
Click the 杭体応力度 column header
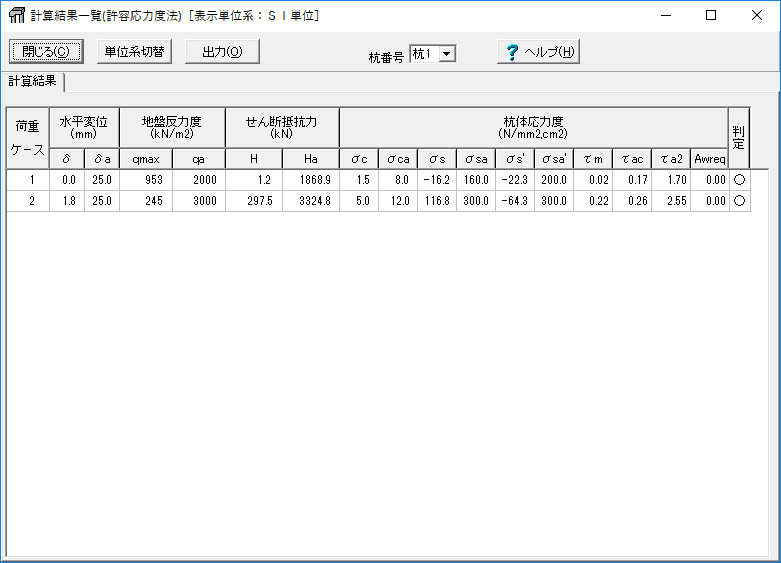[x=533, y=127]
